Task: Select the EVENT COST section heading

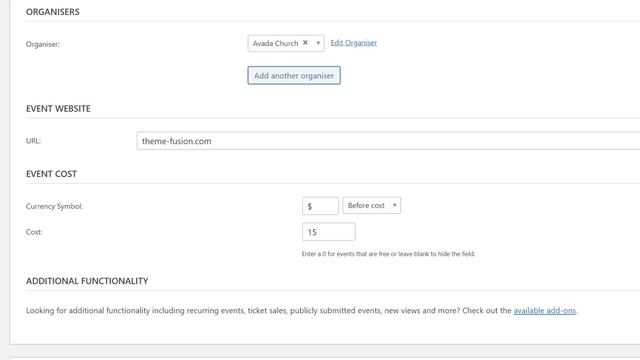Action: [x=51, y=174]
